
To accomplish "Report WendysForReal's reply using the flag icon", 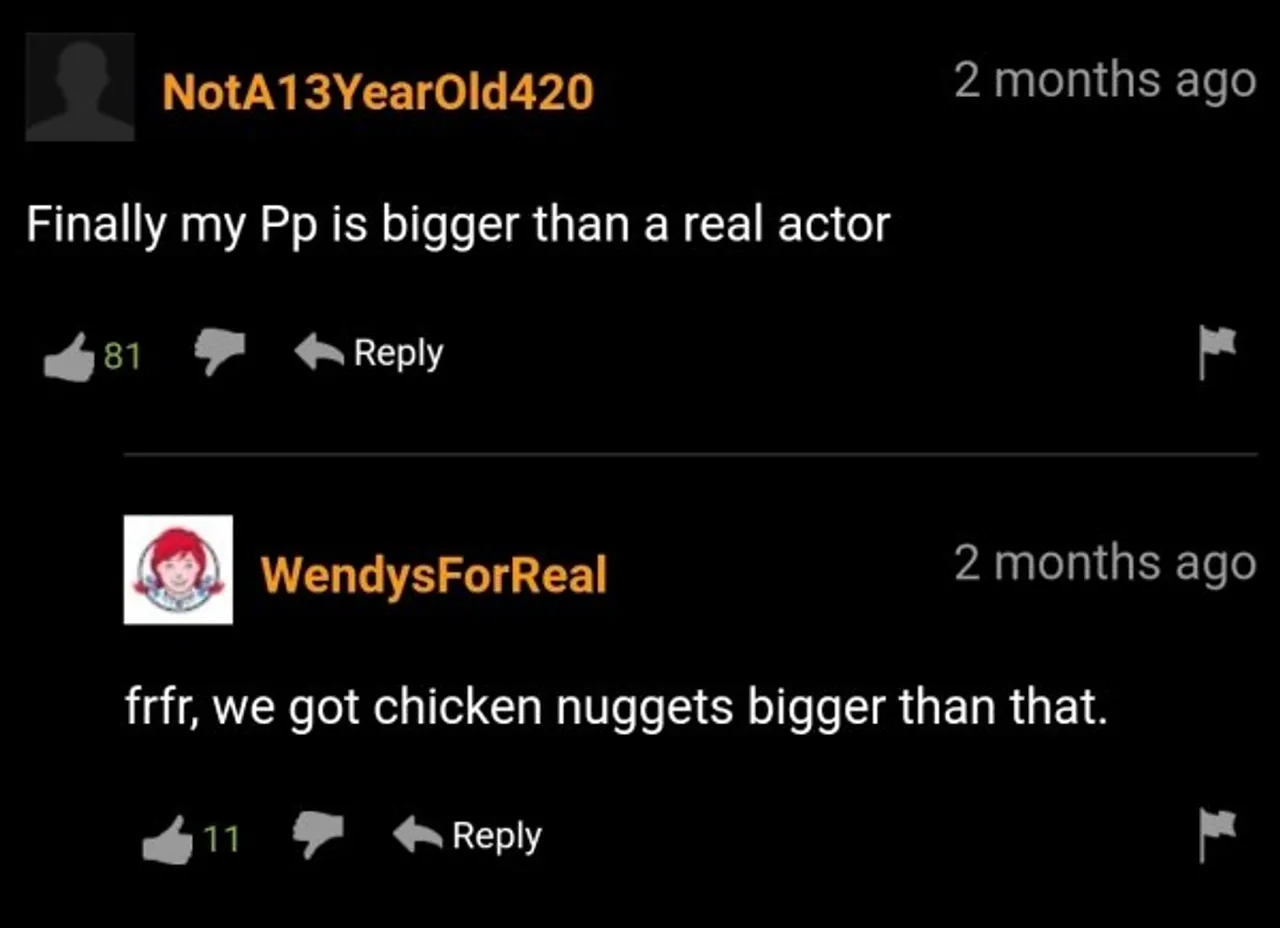I will [1217, 836].
